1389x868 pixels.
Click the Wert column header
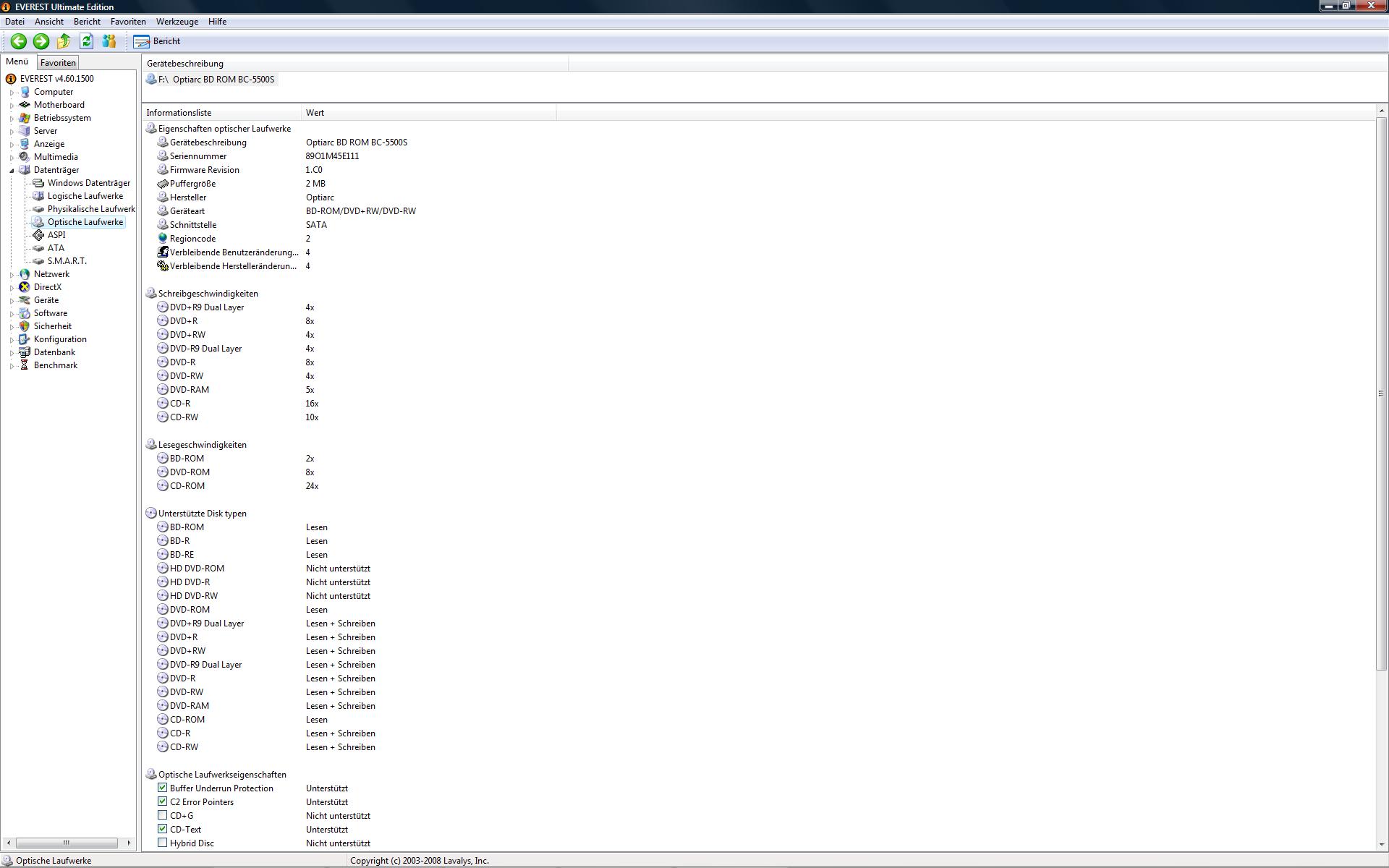429,113
